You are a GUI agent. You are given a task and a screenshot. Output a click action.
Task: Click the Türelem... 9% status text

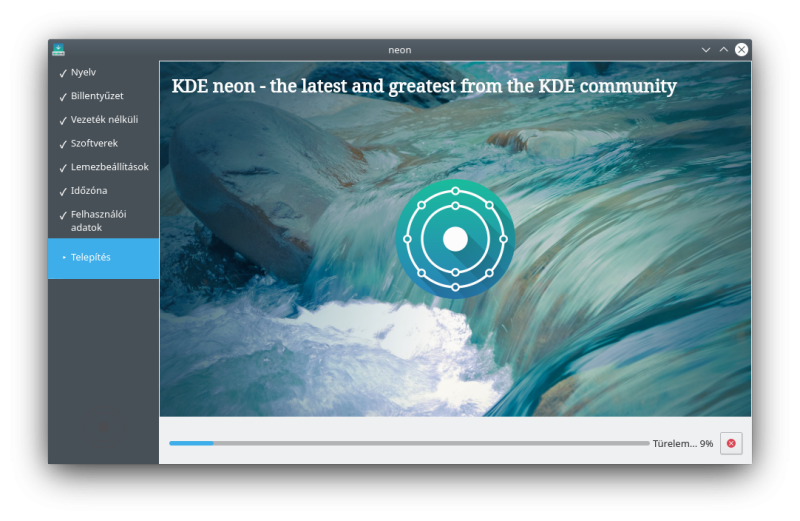coord(683,443)
